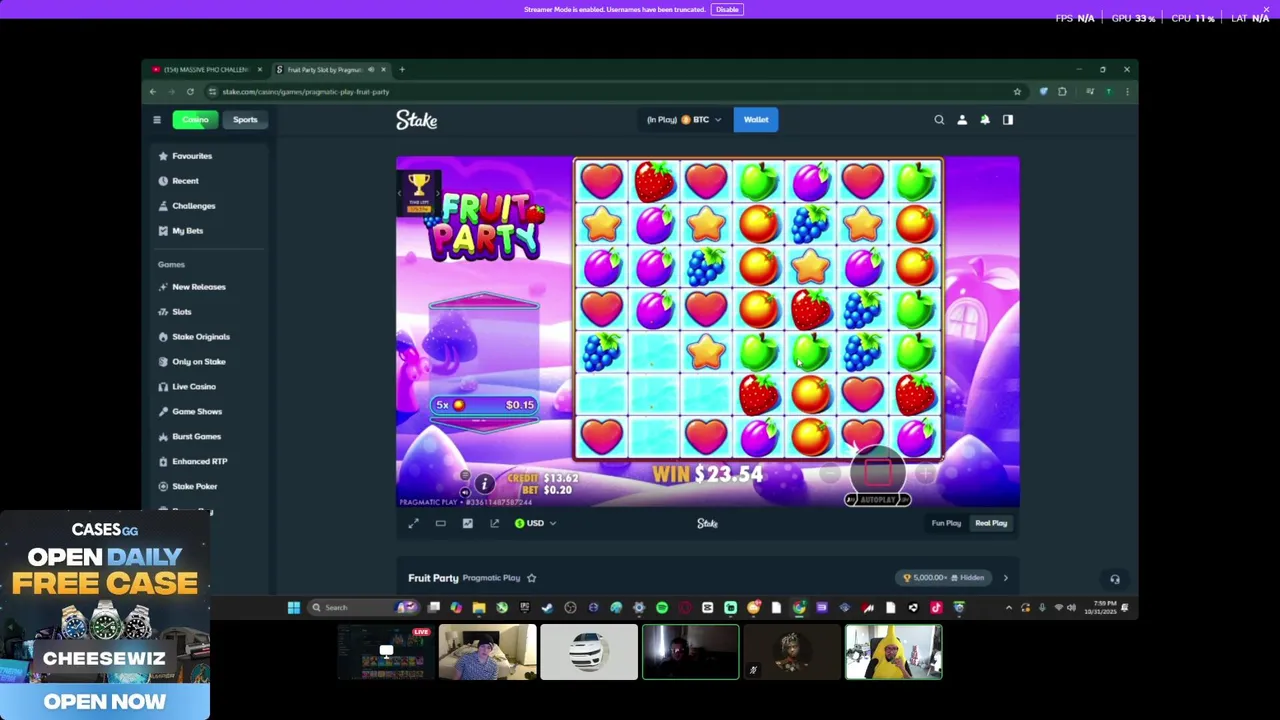Open Stake site search

pyautogui.click(x=939, y=120)
